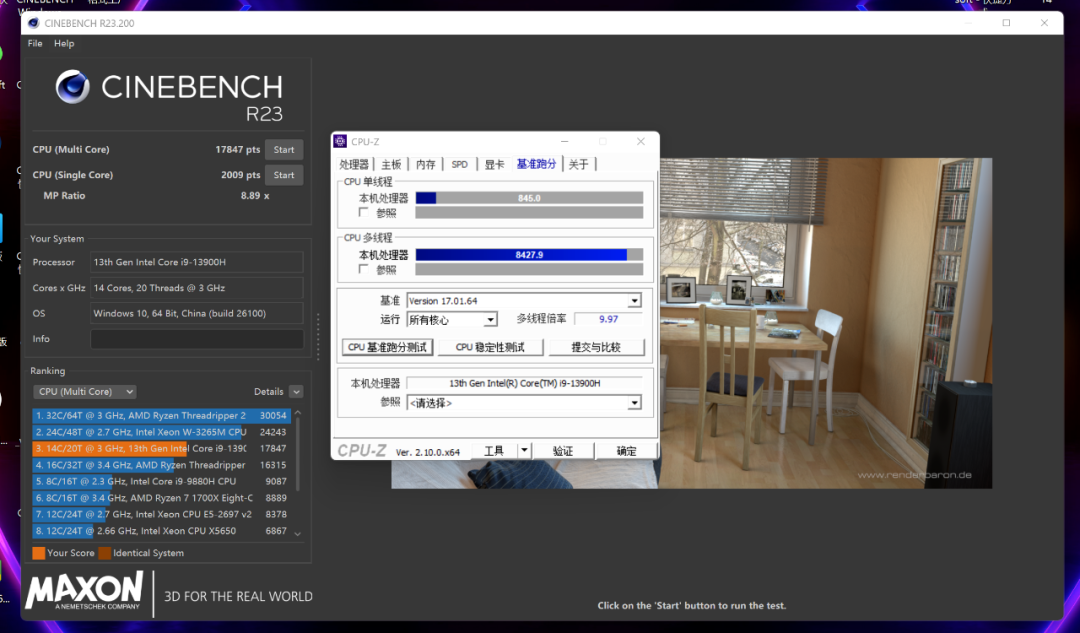Open the CPU (Multi Core) ranking dropdown

pos(84,391)
